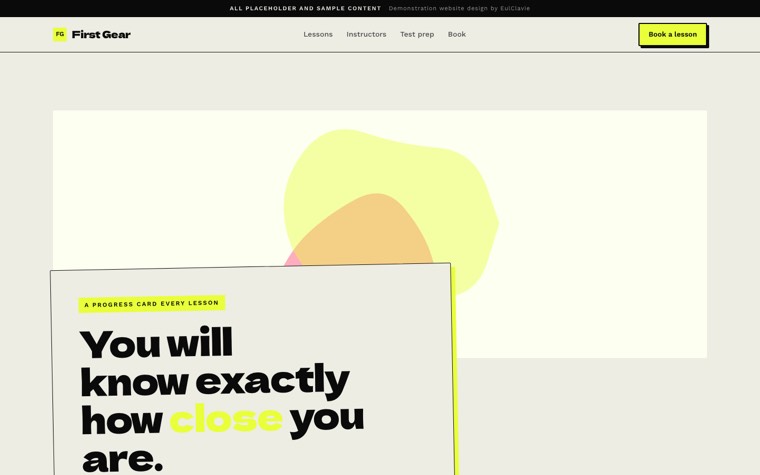
Task: Click 'Demonstration website design by EulClavie' text
Action: [x=459, y=8]
